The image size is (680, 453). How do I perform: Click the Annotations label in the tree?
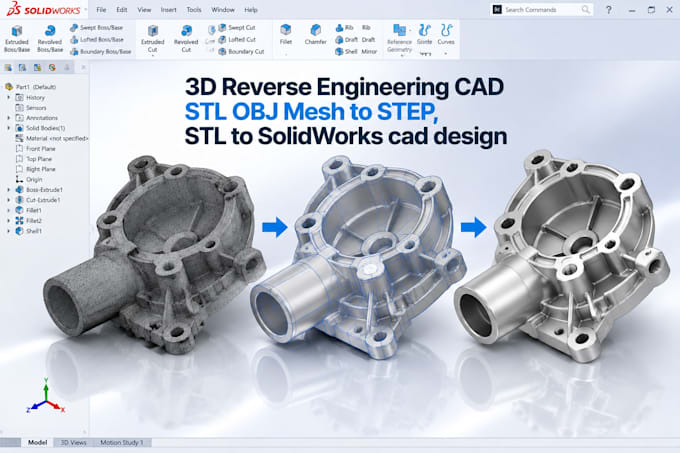coord(42,118)
